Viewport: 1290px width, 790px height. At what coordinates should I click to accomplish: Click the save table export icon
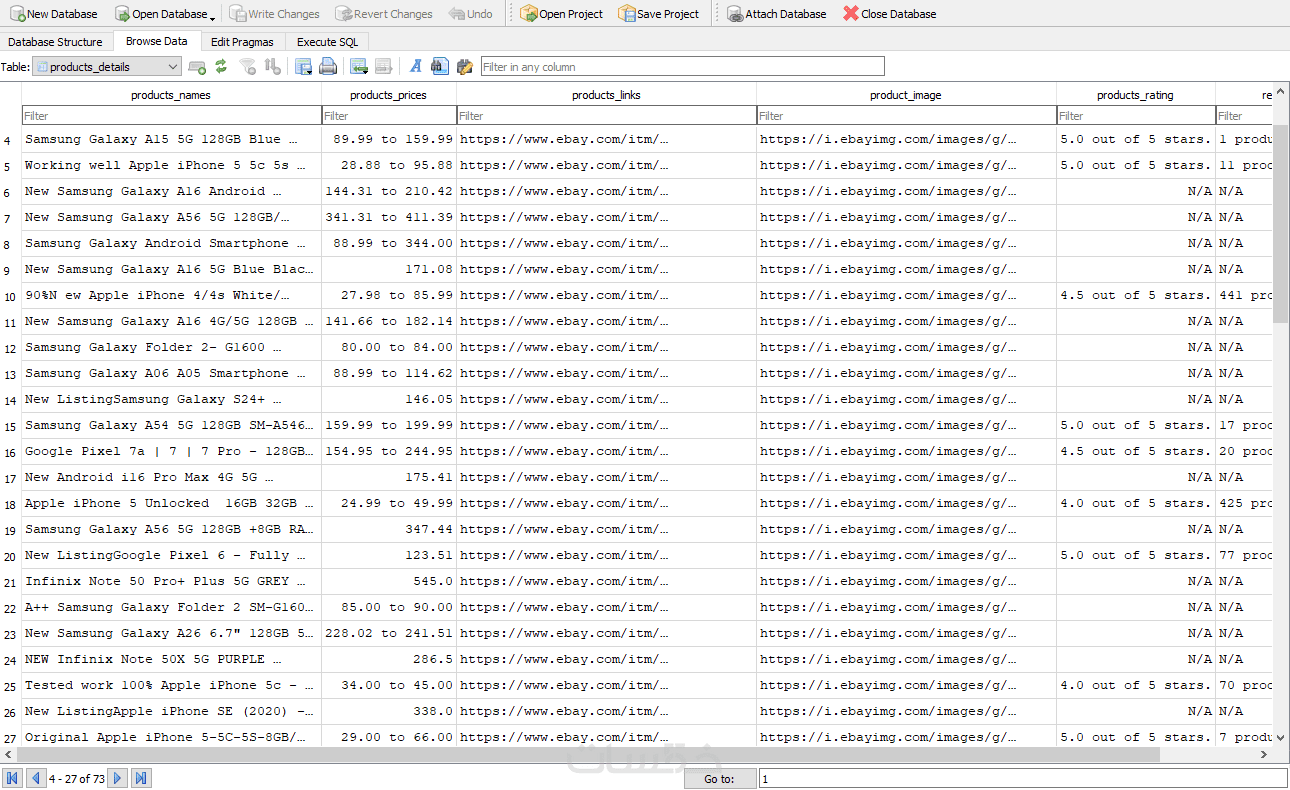[x=303, y=67]
